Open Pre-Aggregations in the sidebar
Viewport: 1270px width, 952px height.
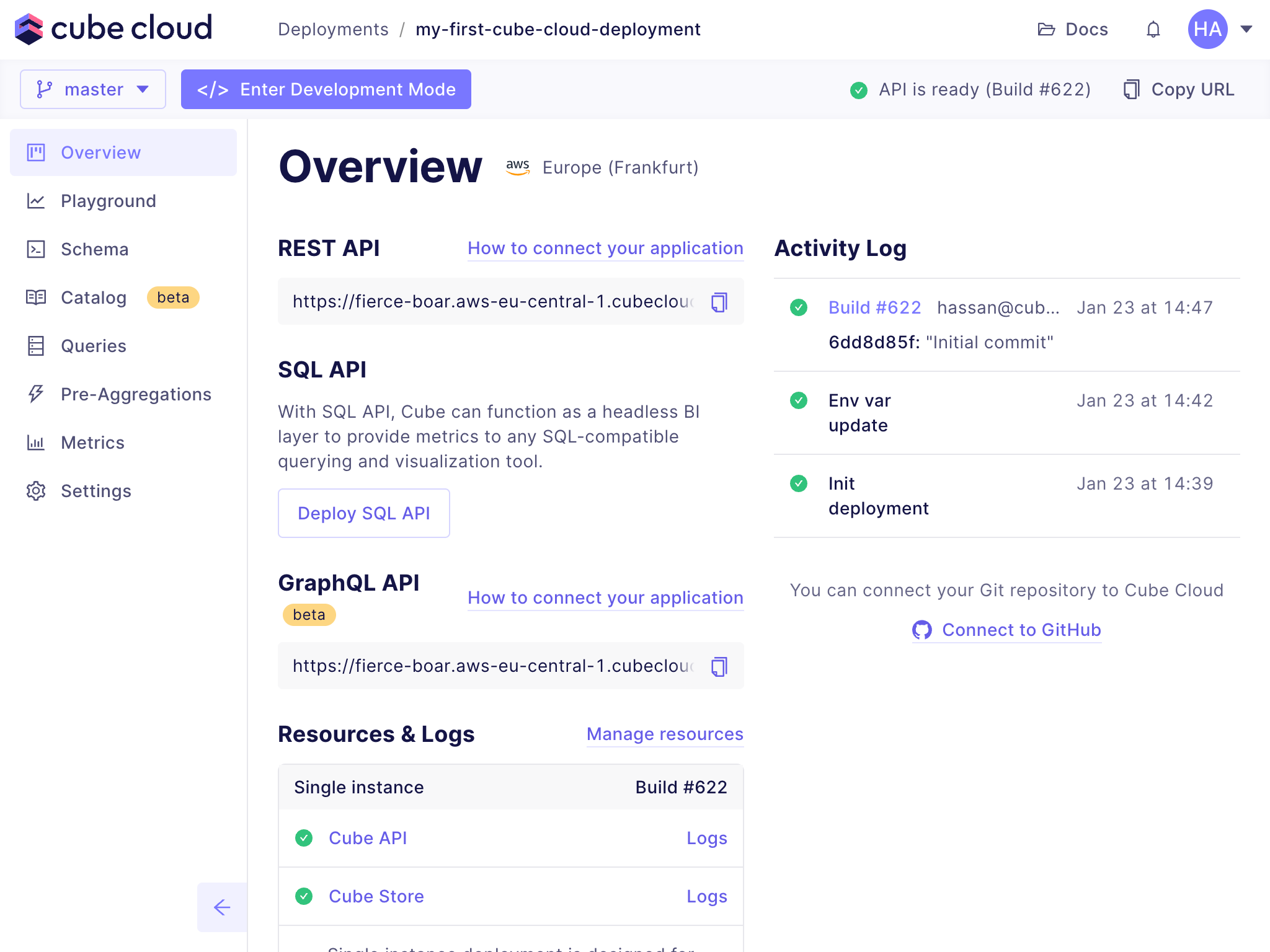pos(123,394)
